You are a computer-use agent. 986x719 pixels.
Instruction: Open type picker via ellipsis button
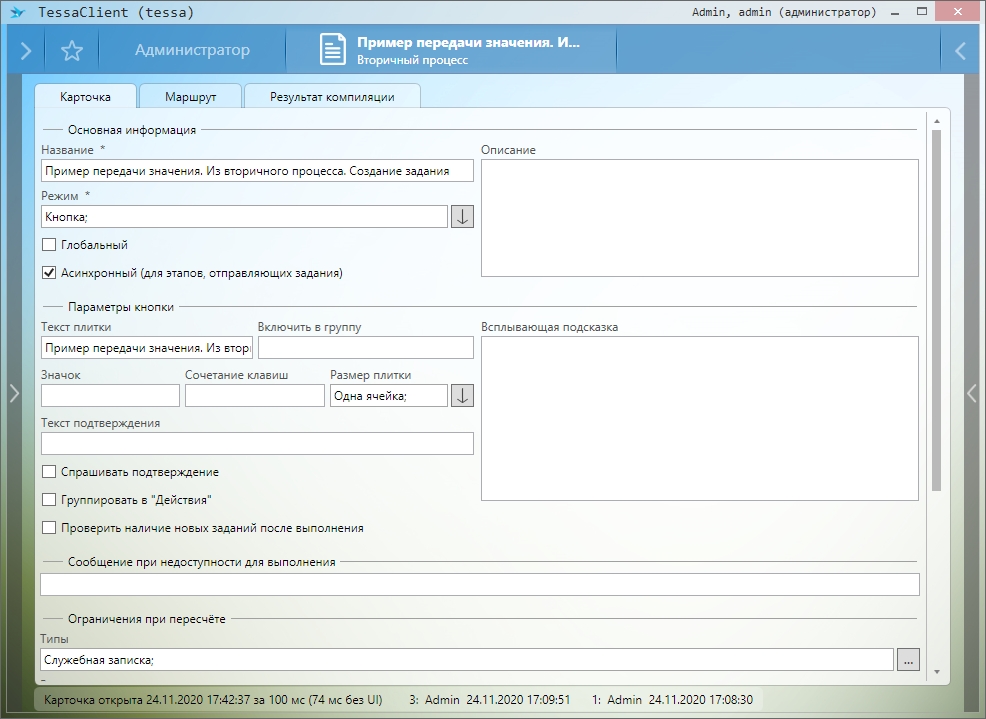(x=907, y=659)
